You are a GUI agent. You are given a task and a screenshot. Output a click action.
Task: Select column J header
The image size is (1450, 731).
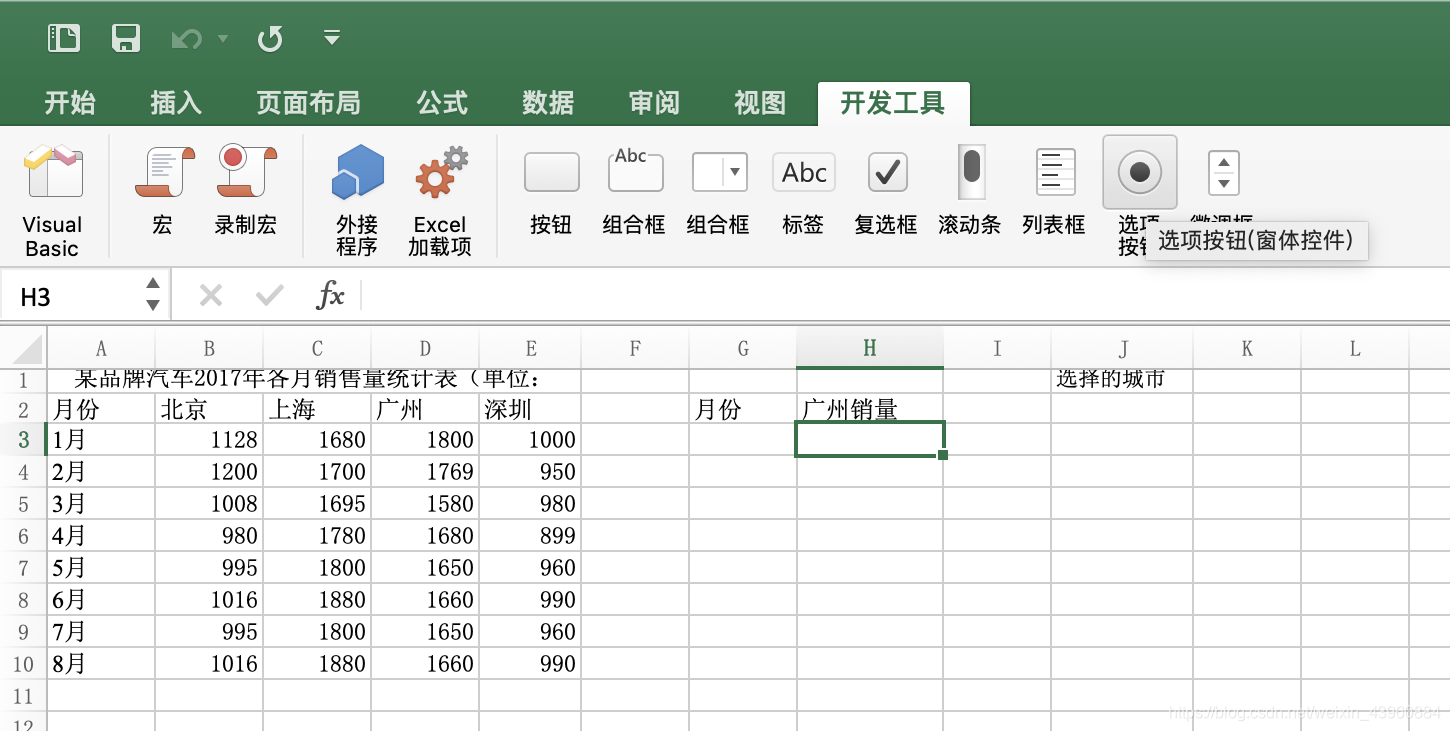tap(1122, 348)
